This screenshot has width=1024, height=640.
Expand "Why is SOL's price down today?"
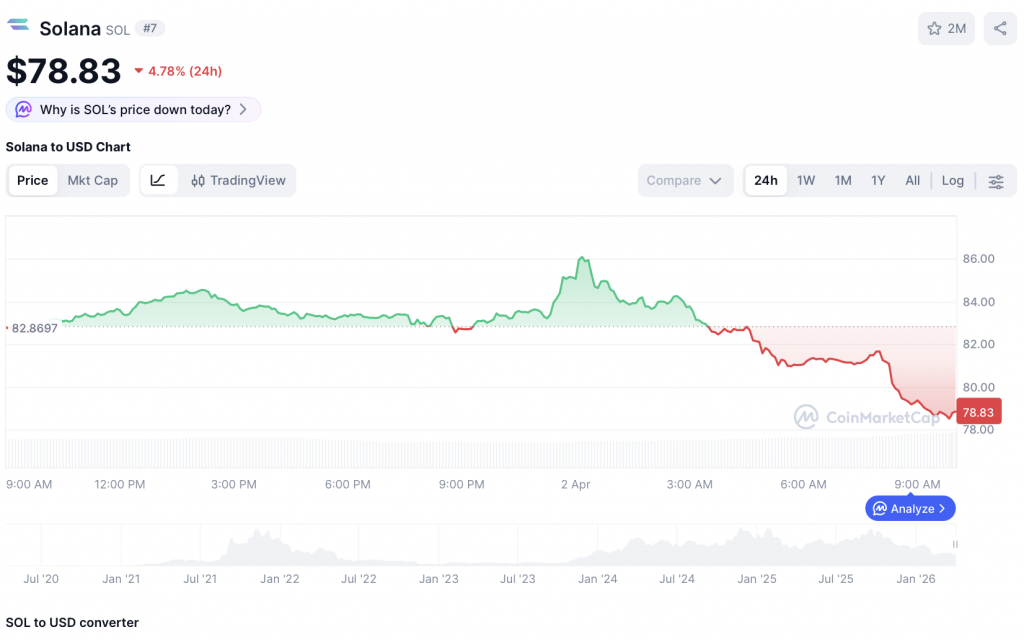(134, 109)
